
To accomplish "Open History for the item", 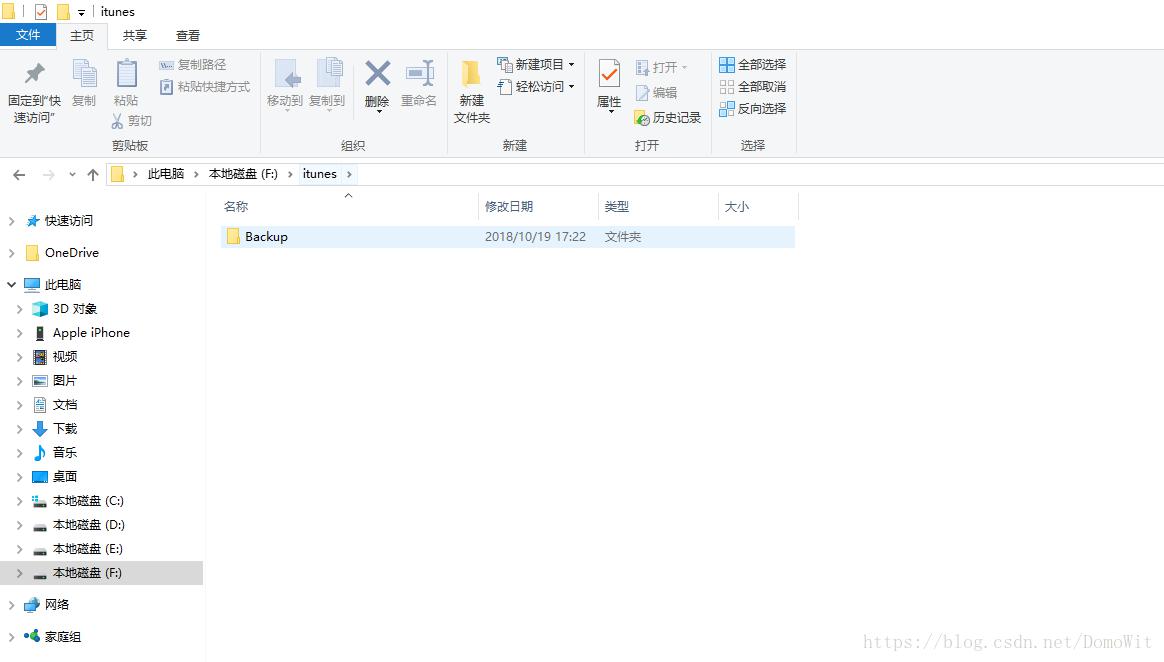I will coord(667,117).
